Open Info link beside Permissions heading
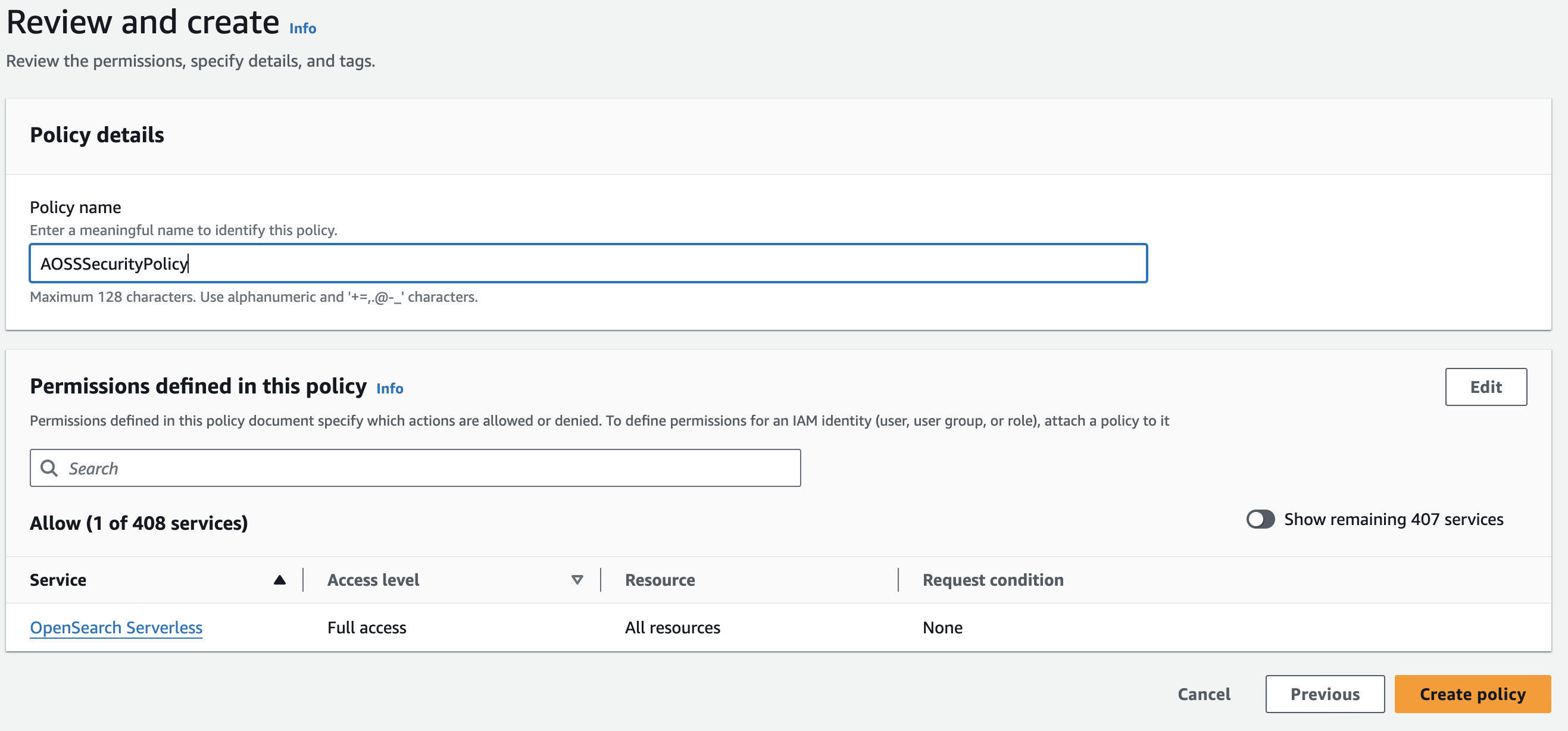Image resolution: width=1568 pixels, height=731 pixels. (389, 388)
